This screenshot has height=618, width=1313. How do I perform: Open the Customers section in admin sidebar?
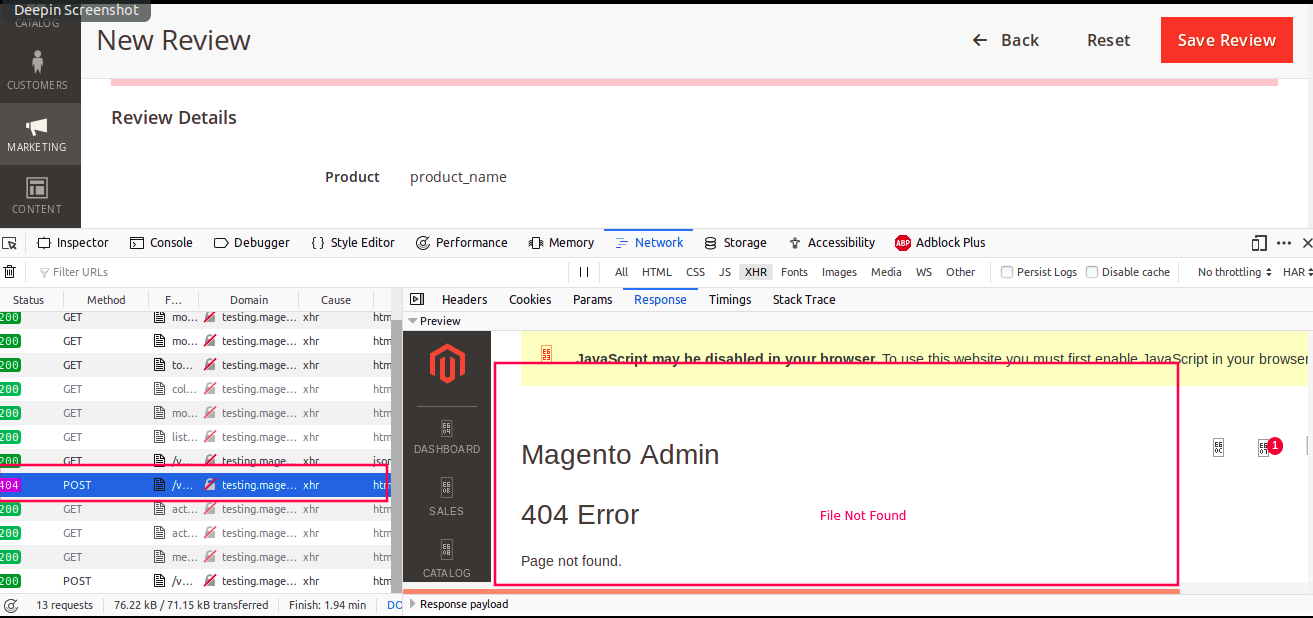click(38, 72)
